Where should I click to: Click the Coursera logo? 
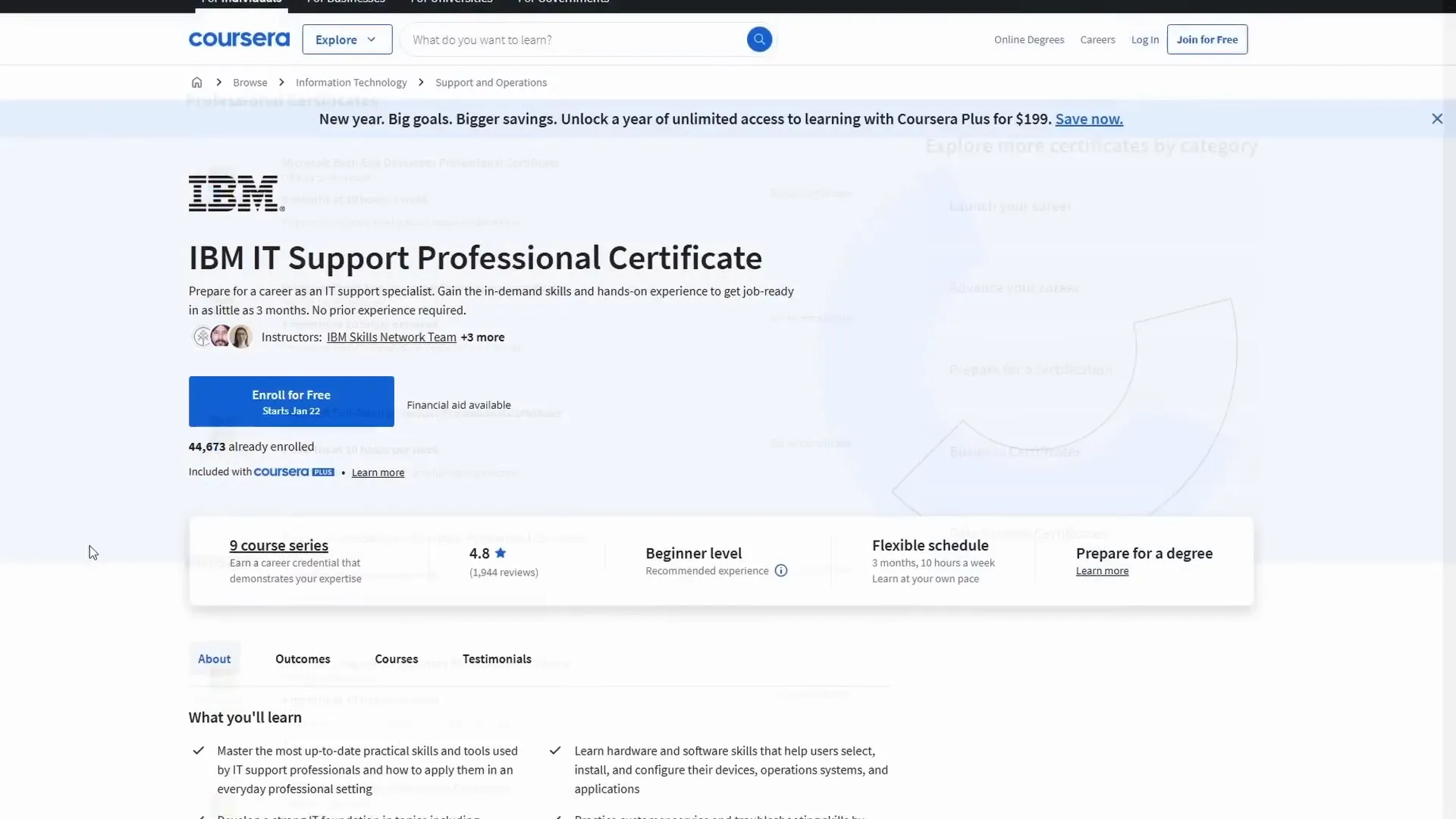[239, 39]
